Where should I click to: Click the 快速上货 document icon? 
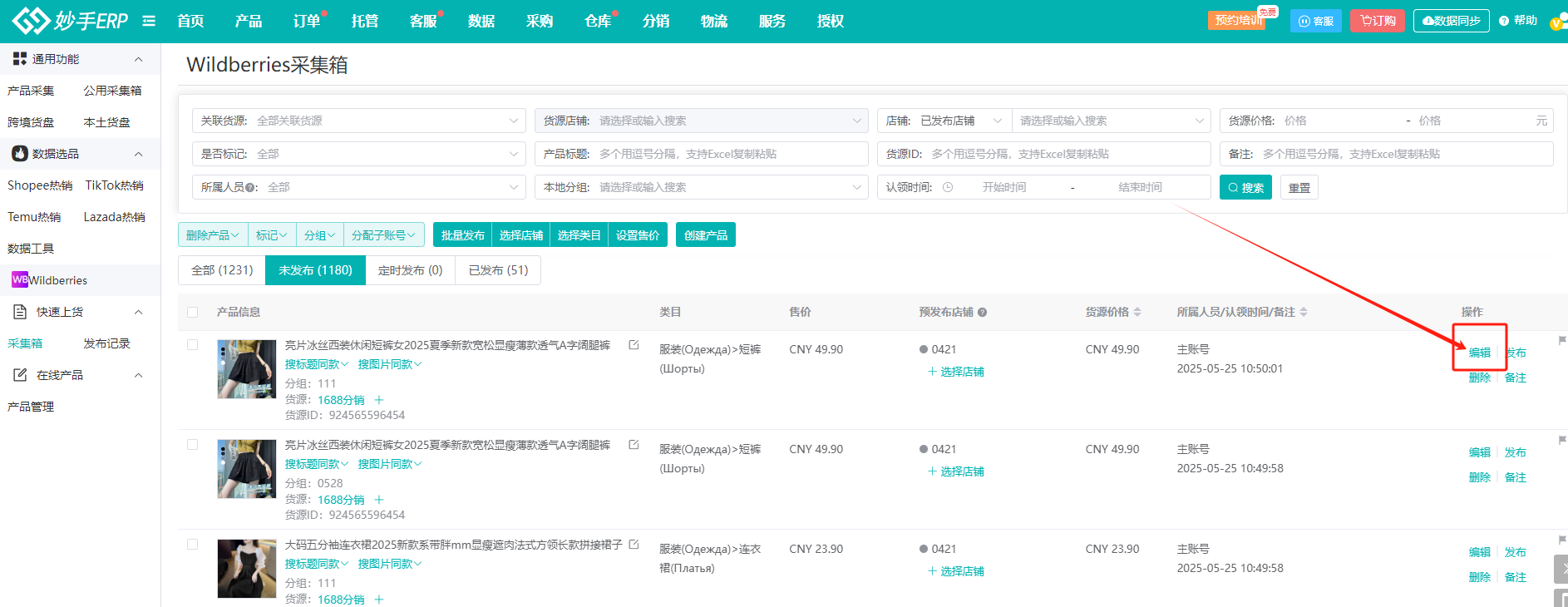tap(21, 312)
